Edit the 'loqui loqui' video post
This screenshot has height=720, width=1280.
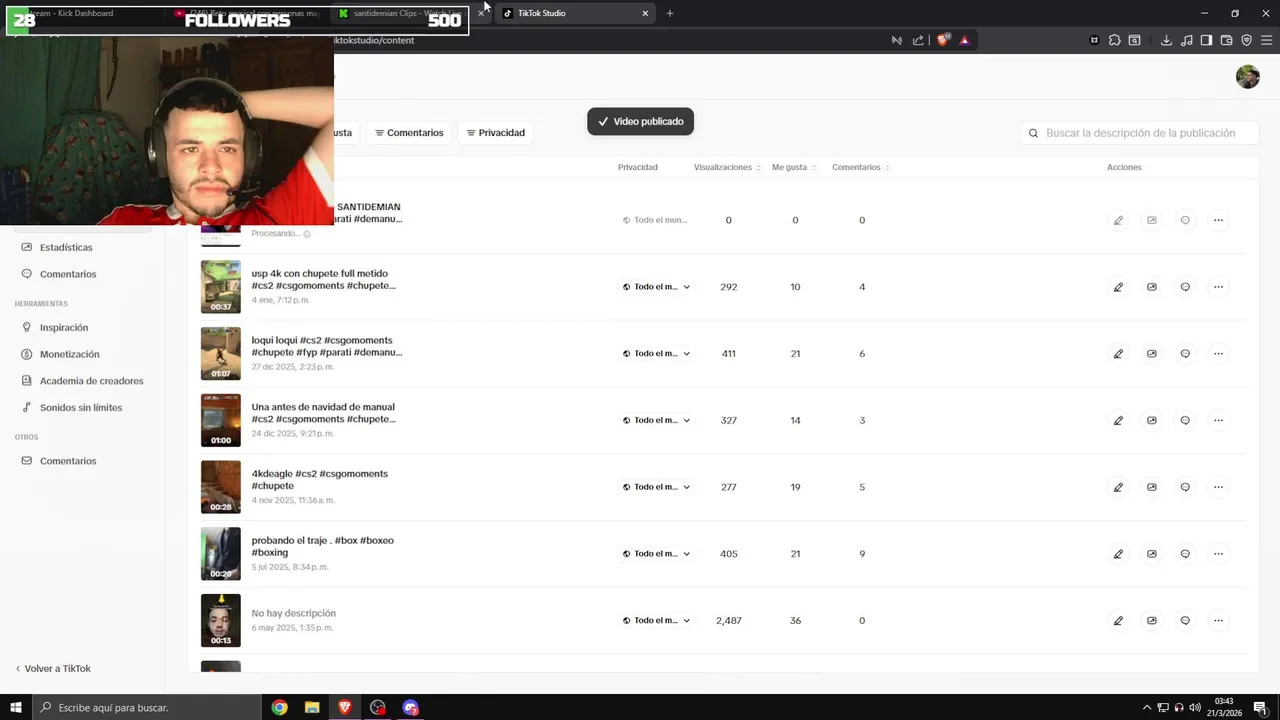pyautogui.click(x=1118, y=353)
